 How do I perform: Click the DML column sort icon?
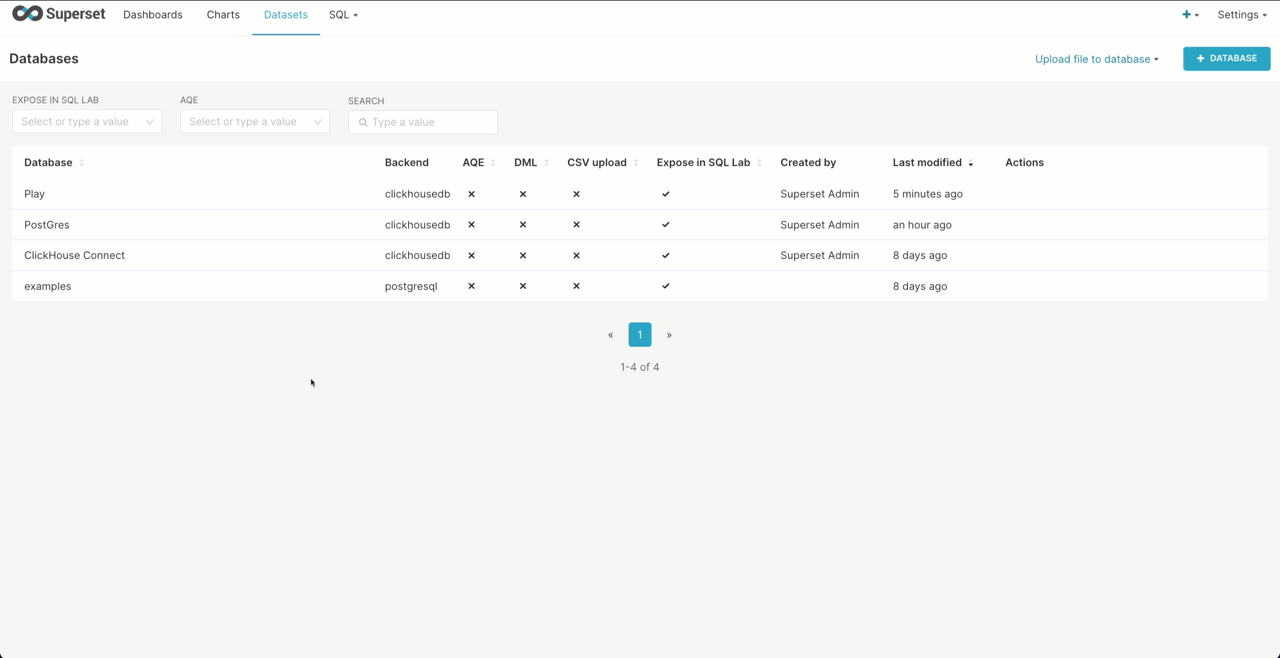pyautogui.click(x=546, y=163)
